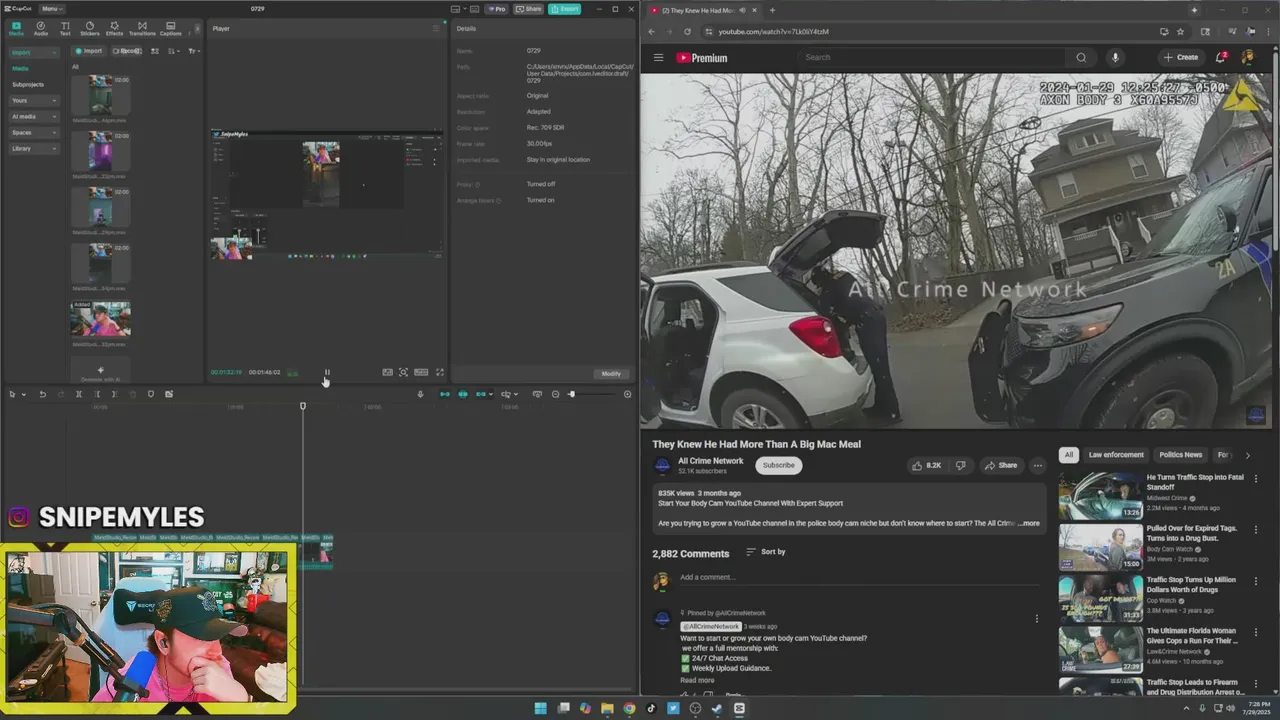Select the Law enforcement filter chip
Viewport: 1280px width, 720px height.
tap(1116, 455)
